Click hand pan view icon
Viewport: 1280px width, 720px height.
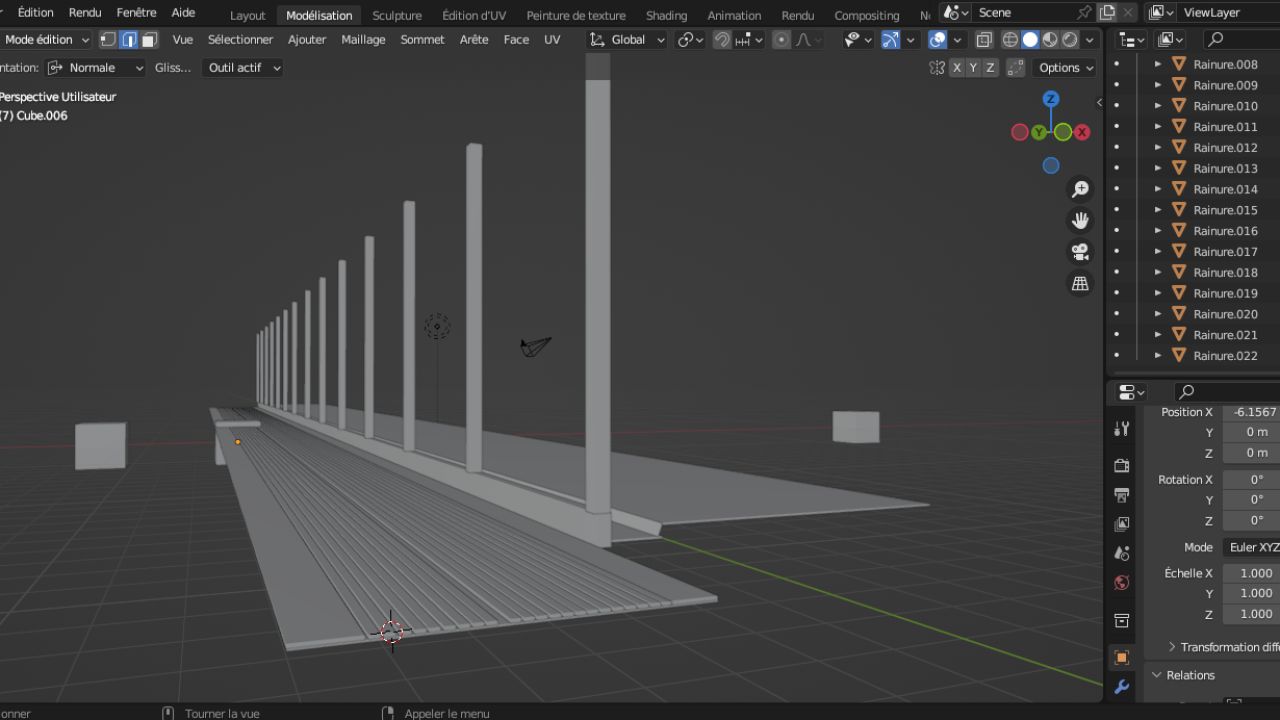pos(1080,220)
